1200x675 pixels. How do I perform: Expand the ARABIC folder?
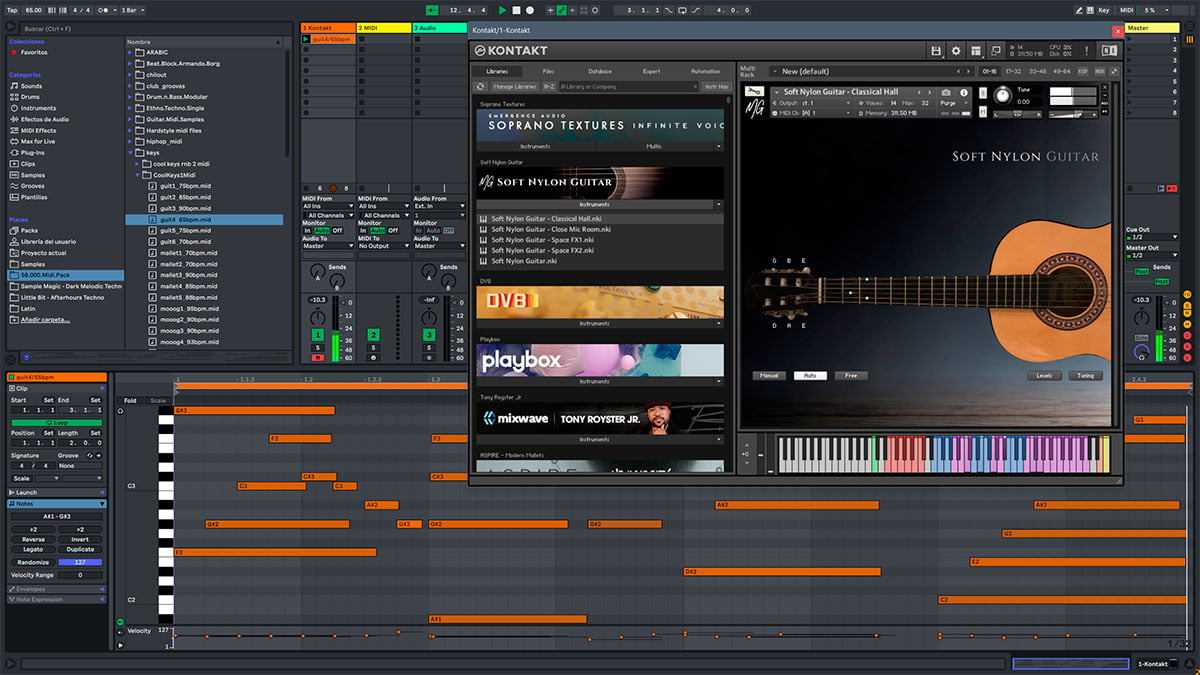(x=130, y=52)
